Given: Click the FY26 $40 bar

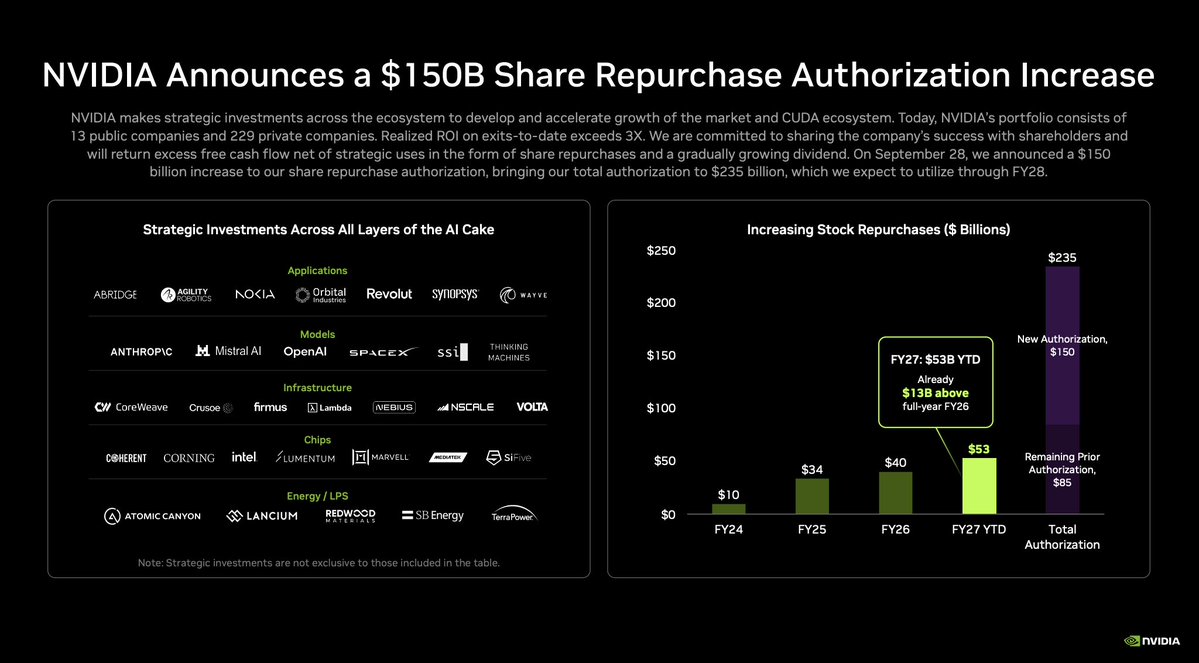Looking at the screenshot, I should [x=895, y=492].
